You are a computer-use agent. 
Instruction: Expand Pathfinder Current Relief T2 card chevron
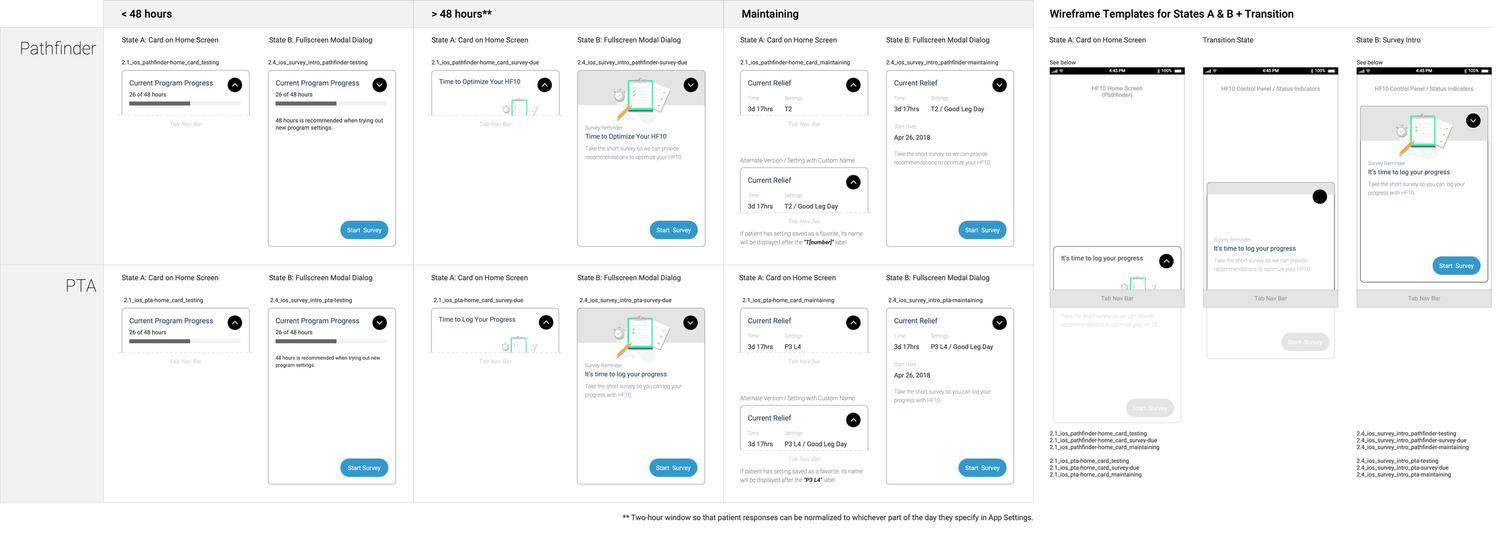pos(852,85)
